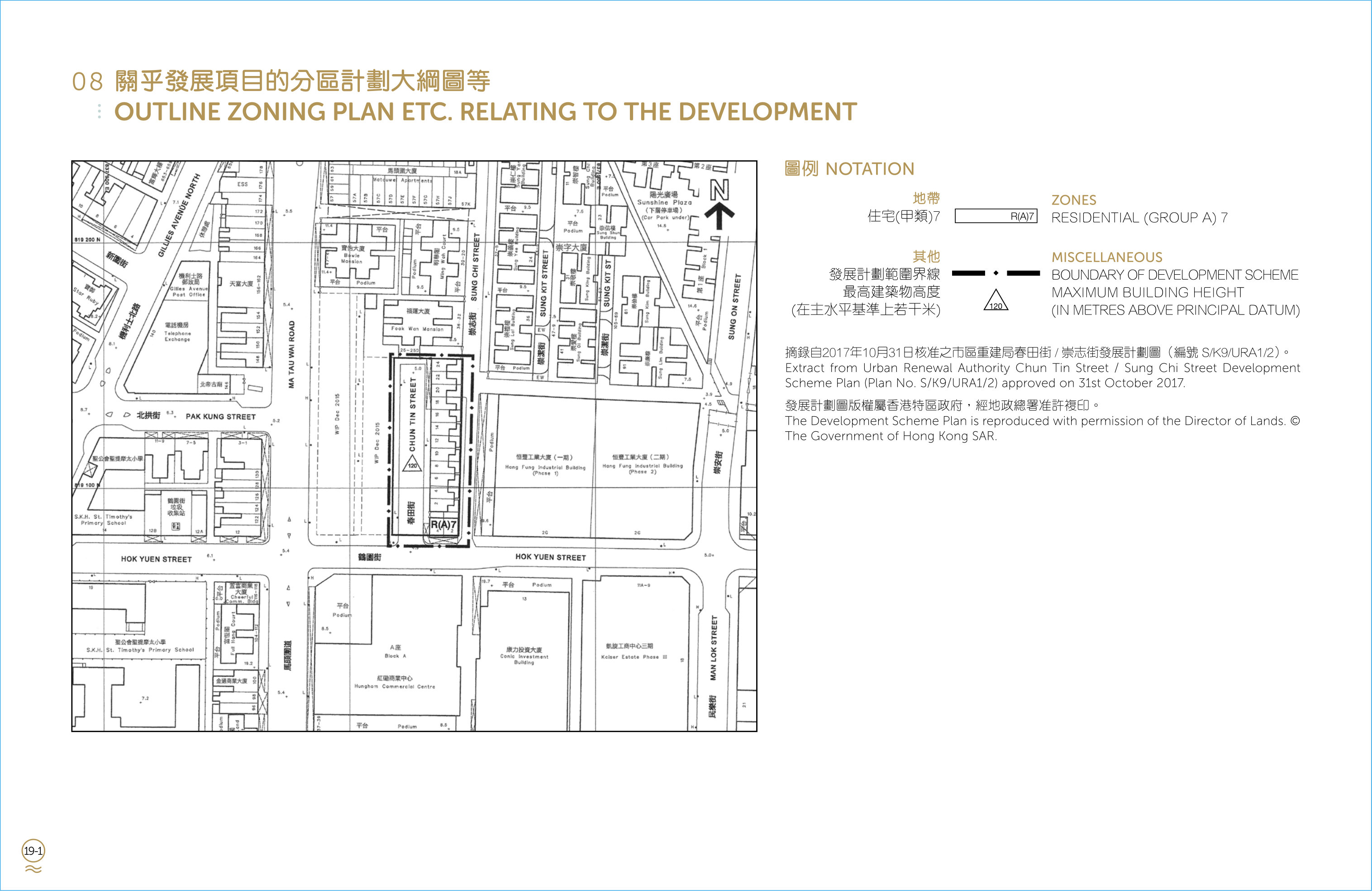Click 'Conic Investment Building' label on map
1372x891 pixels.
tap(524, 659)
